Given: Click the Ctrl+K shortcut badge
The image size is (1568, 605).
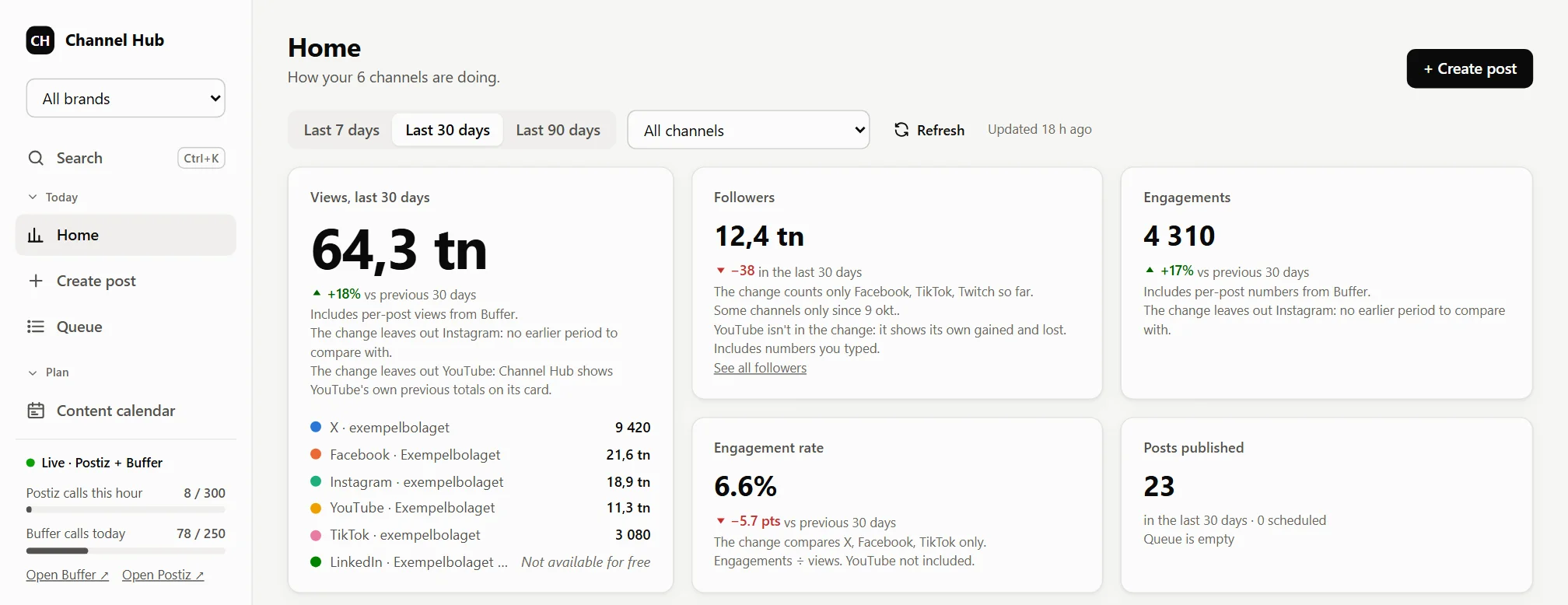Looking at the screenshot, I should pos(201,158).
